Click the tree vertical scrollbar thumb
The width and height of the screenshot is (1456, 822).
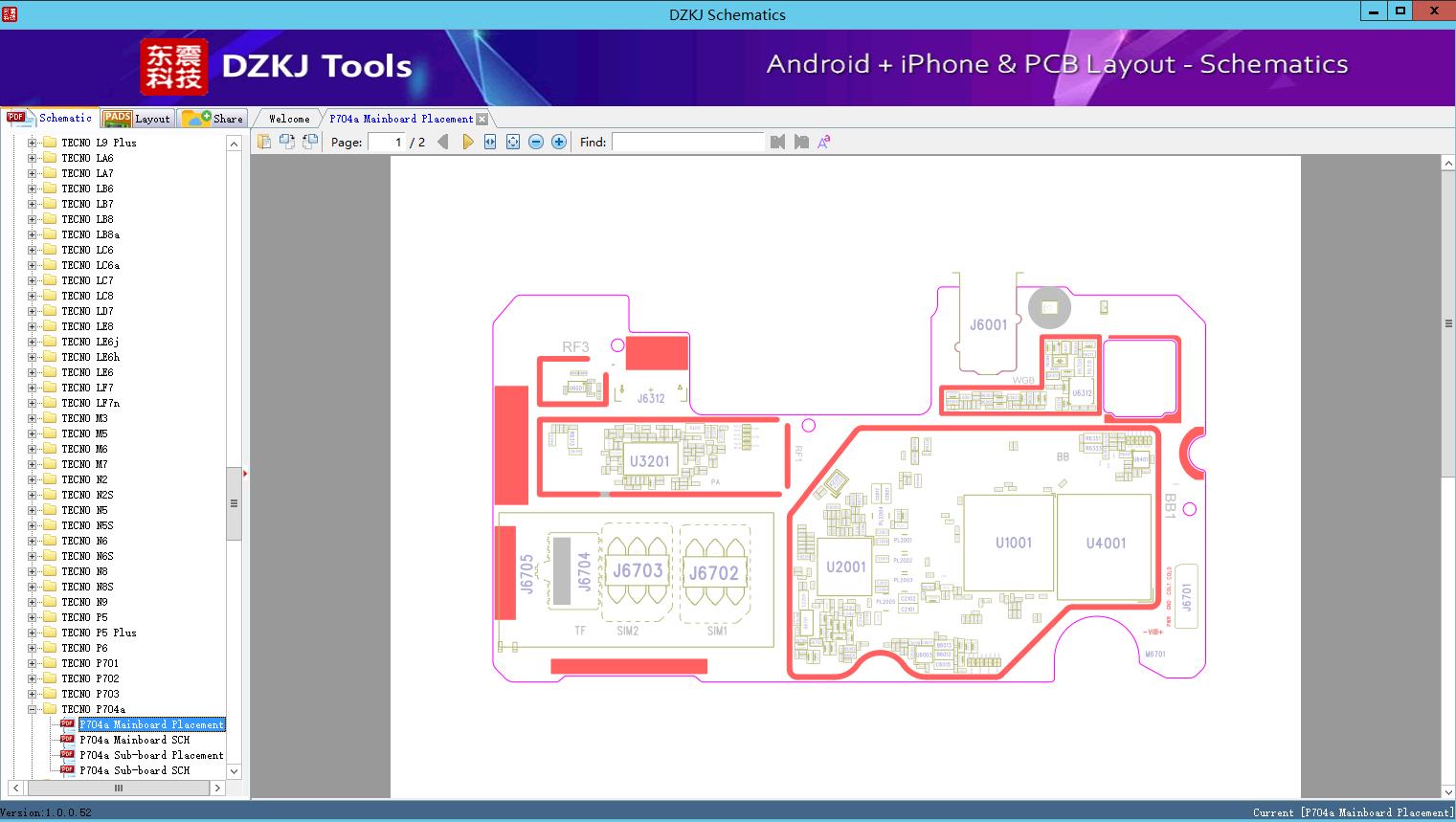click(x=234, y=503)
